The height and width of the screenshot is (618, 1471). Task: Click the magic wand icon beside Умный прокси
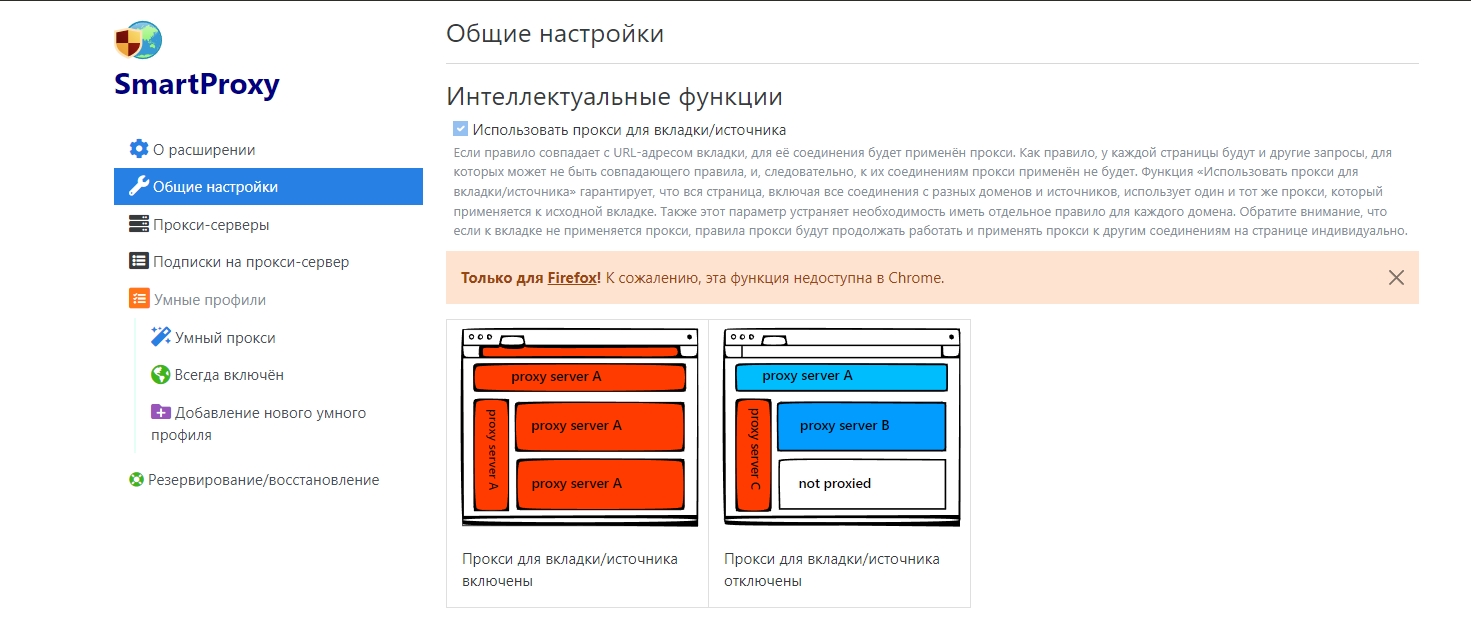click(x=161, y=337)
